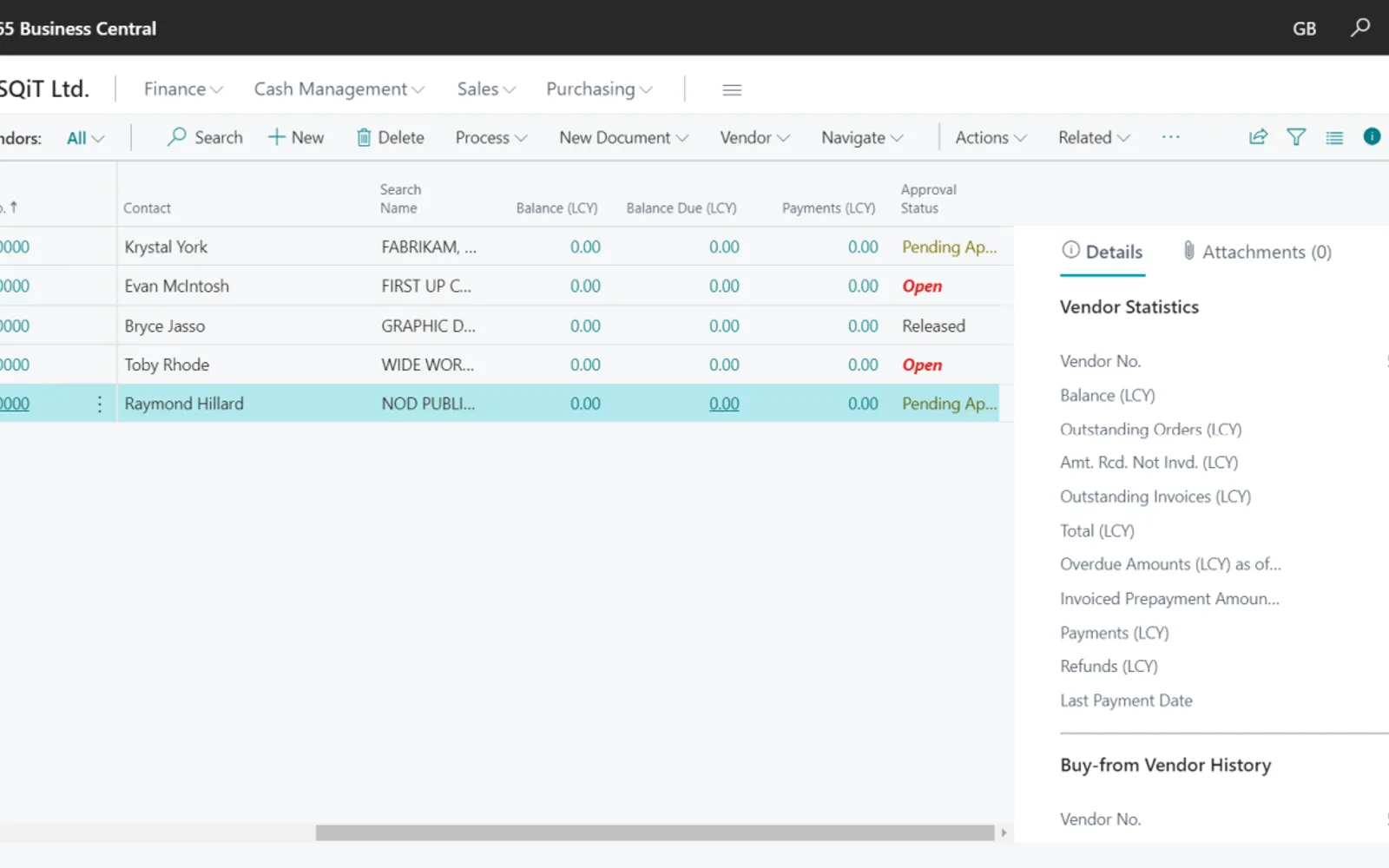This screenshot has width=1389, height=868.
Task: Click Open status for Evan McIntosh
Action: point(922,286)
